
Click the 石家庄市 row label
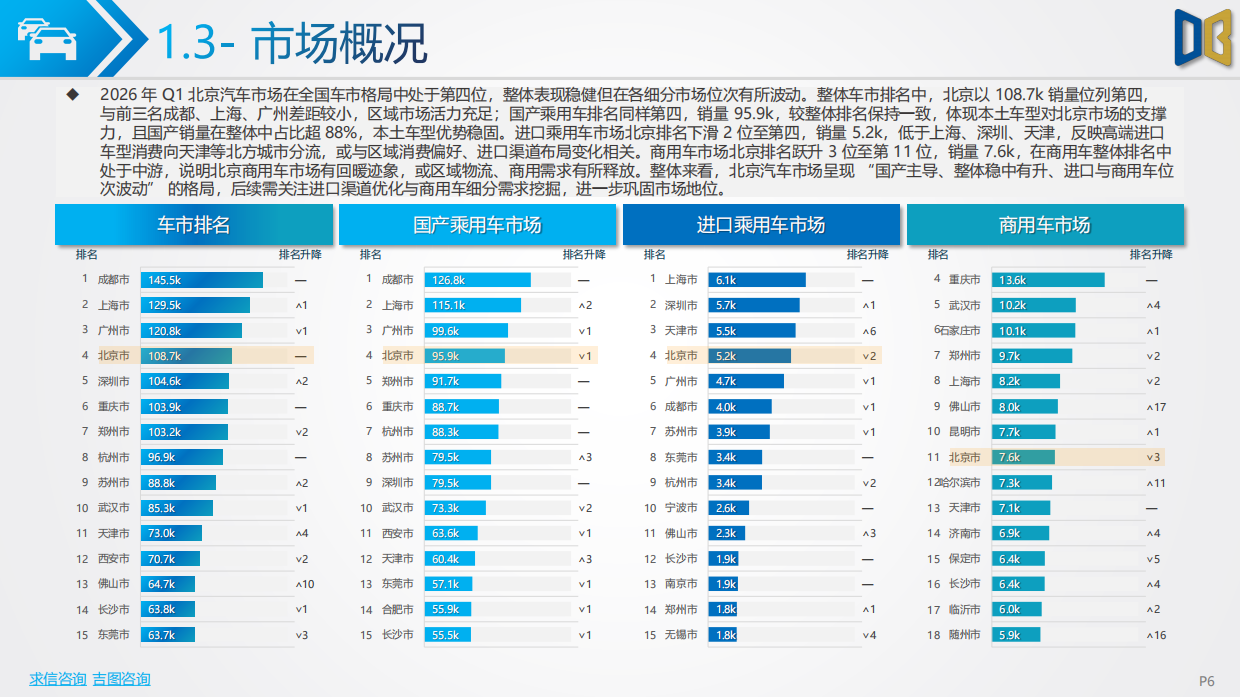tap(960, 330)
